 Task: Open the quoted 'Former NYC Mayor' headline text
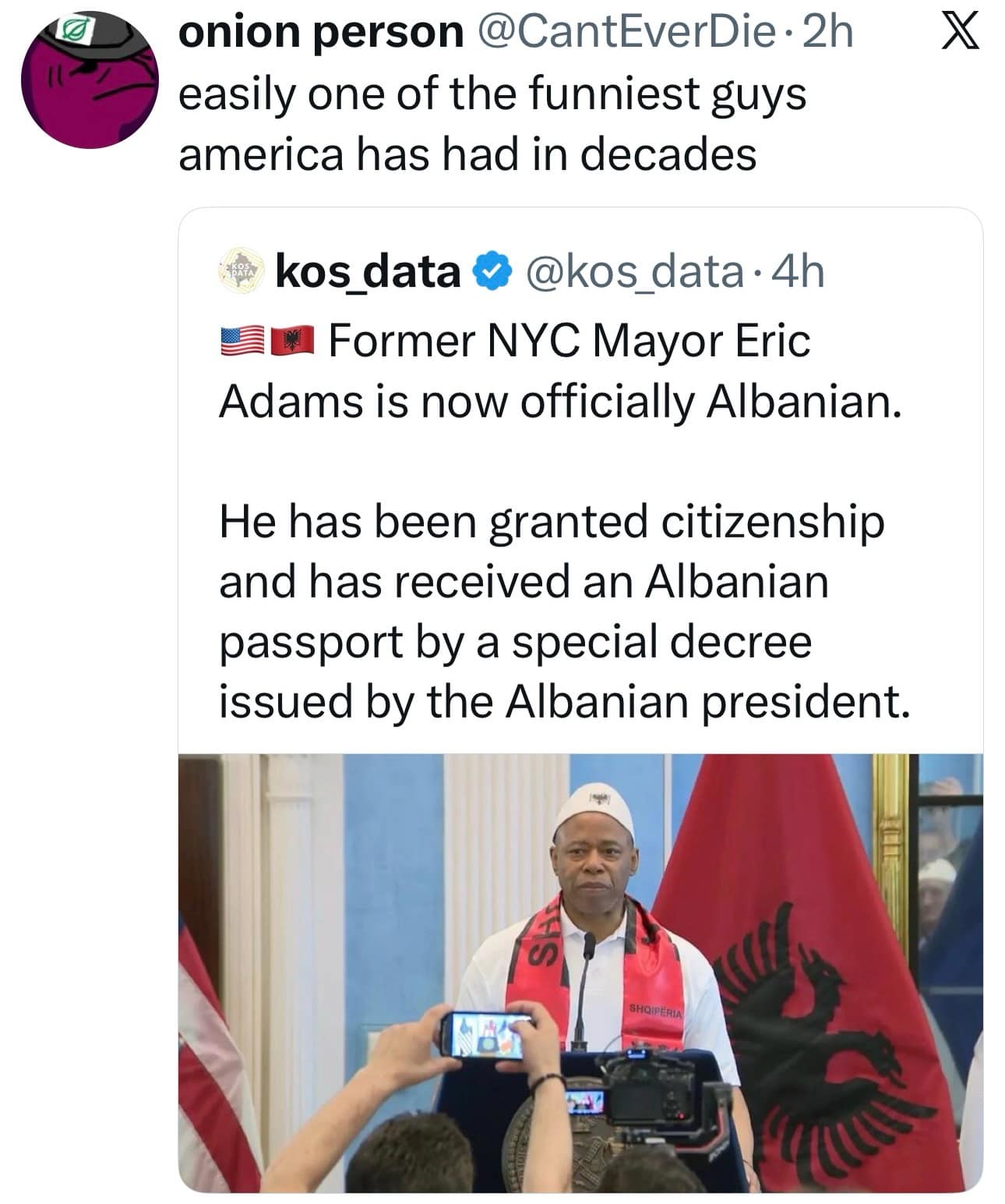pos(561,371)
